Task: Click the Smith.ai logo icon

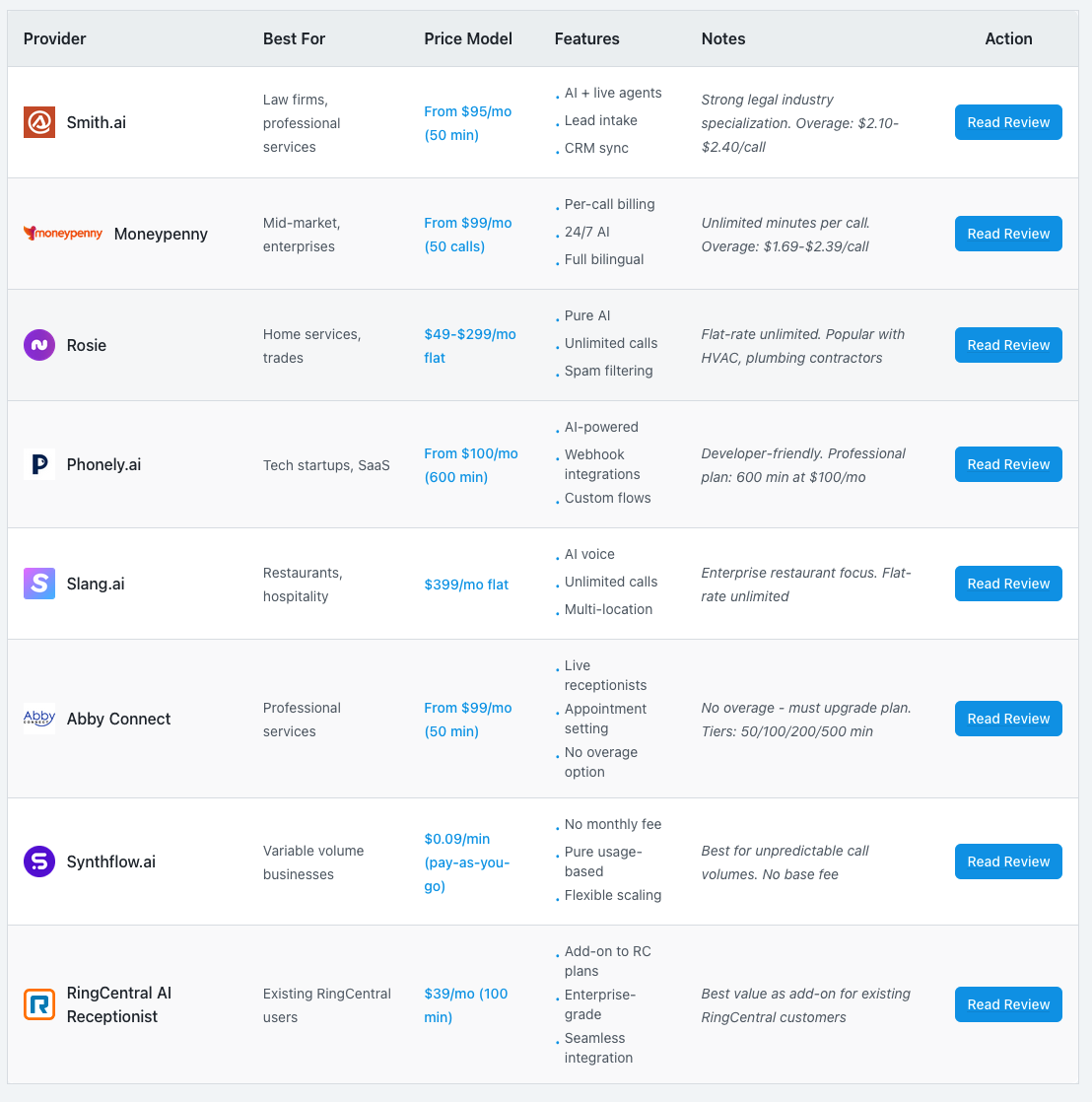Action: pos(39,122)
